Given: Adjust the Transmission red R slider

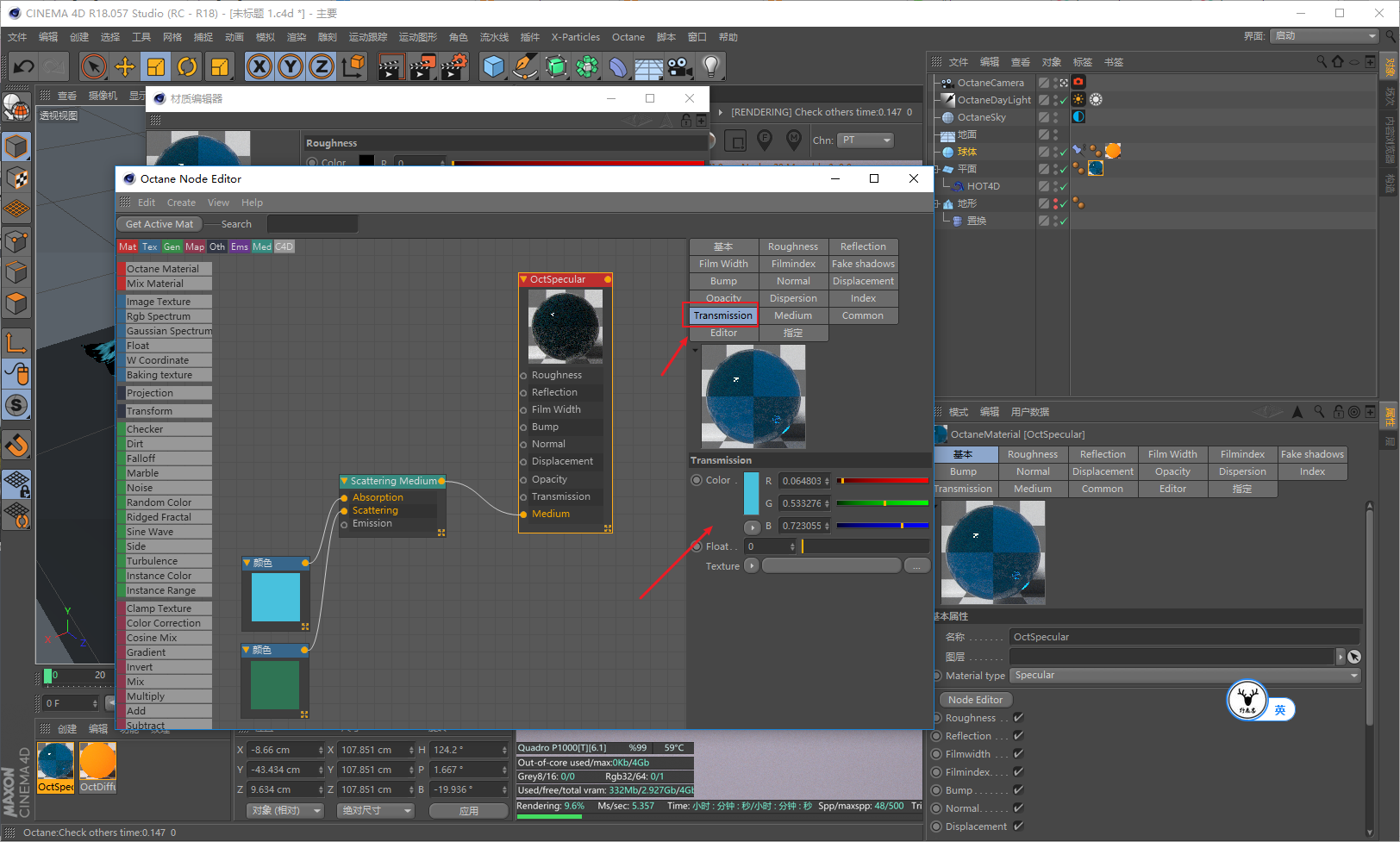Looking at the screenshot, I should pyautogui.click(x=883, y=481).
